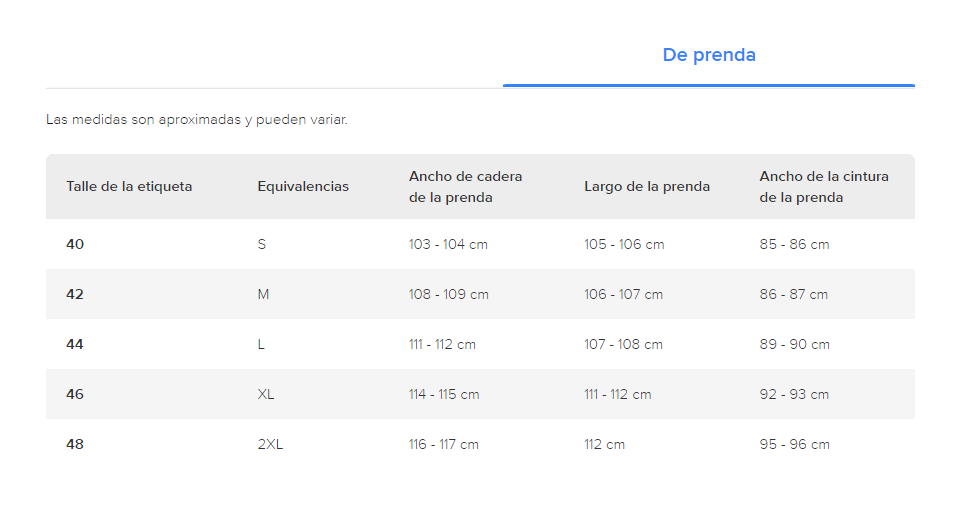Click the 112 cm length cell
This screenshot has width=955, height=527.
pyautogui.click(x=604, y=444)
